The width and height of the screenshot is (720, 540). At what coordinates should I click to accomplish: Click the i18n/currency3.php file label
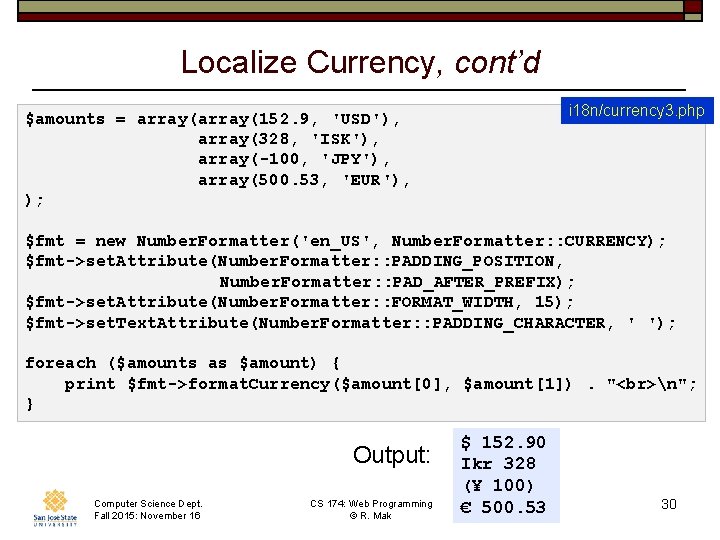(x=637, y=111)
